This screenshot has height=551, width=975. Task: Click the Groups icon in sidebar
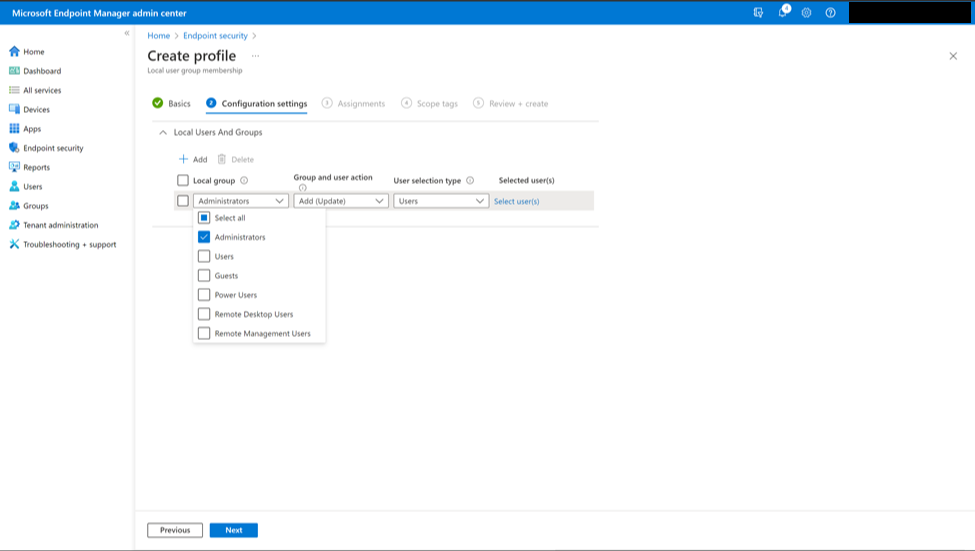tap(14, 205)
